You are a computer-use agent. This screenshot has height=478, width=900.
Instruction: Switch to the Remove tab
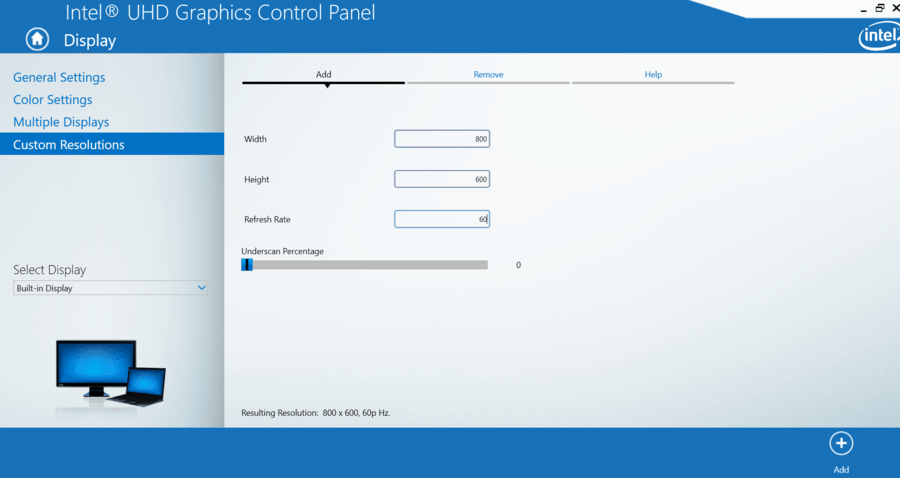(488, 75)
